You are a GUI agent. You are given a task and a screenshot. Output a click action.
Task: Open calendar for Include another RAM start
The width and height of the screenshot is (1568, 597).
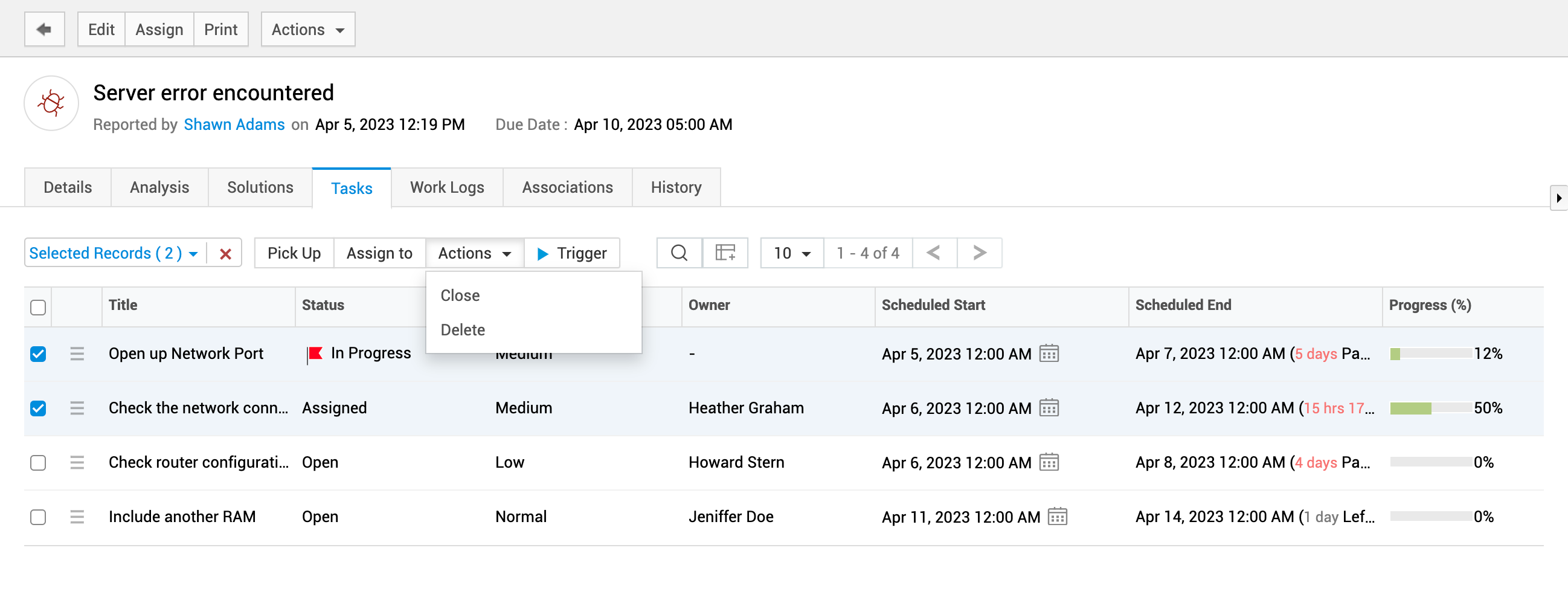point(1057,517)
